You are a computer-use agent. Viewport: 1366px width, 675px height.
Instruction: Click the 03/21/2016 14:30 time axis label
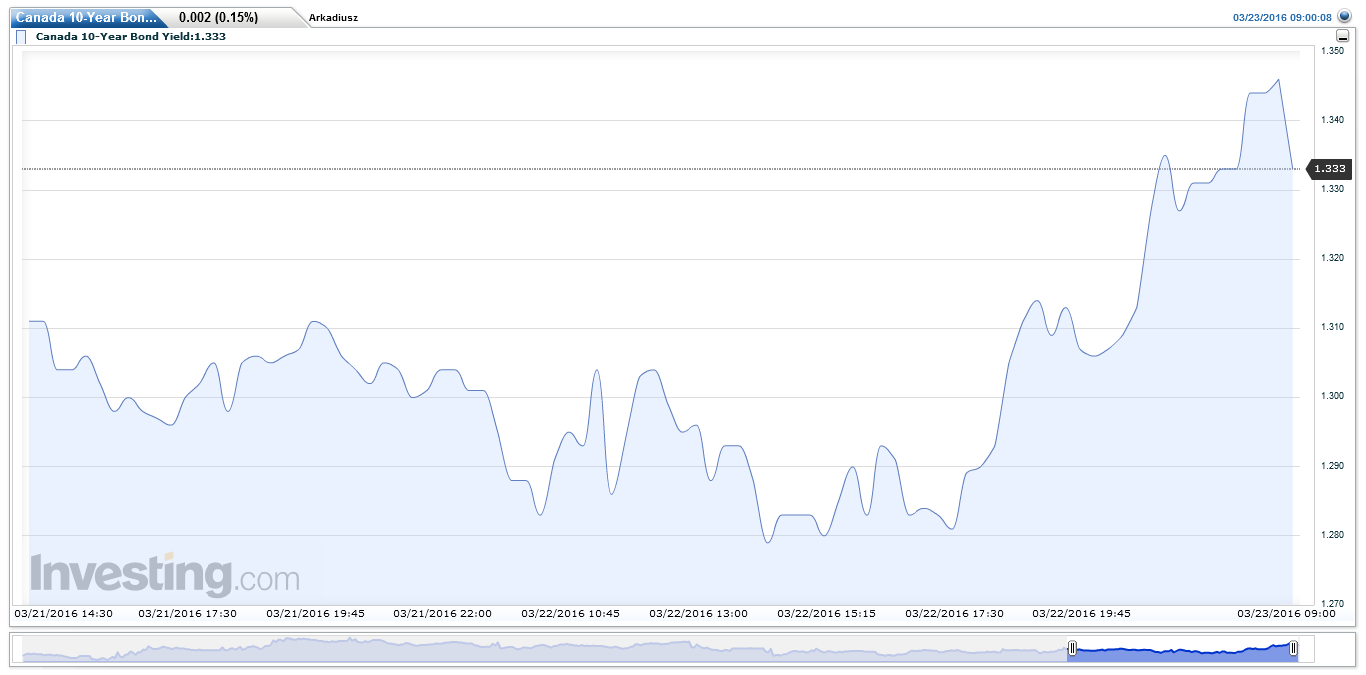(62, 613)
